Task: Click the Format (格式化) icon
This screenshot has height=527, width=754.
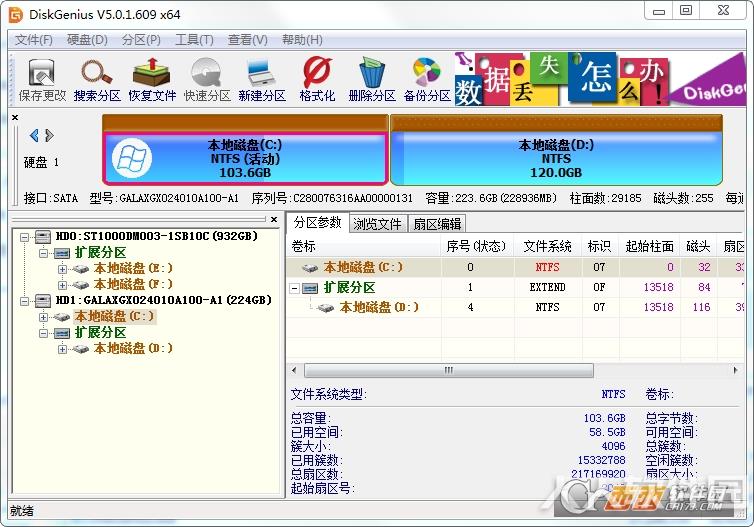Action: click(x=317, y=80)
